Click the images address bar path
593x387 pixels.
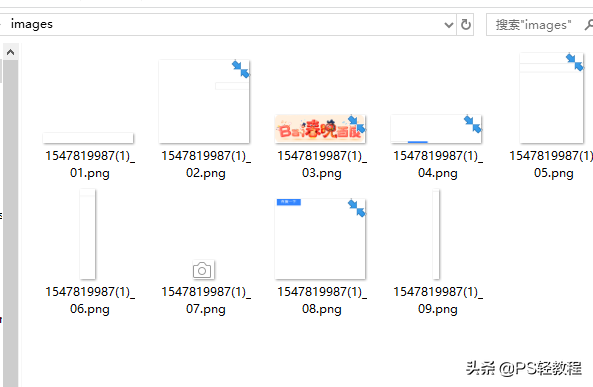point(32,24)
